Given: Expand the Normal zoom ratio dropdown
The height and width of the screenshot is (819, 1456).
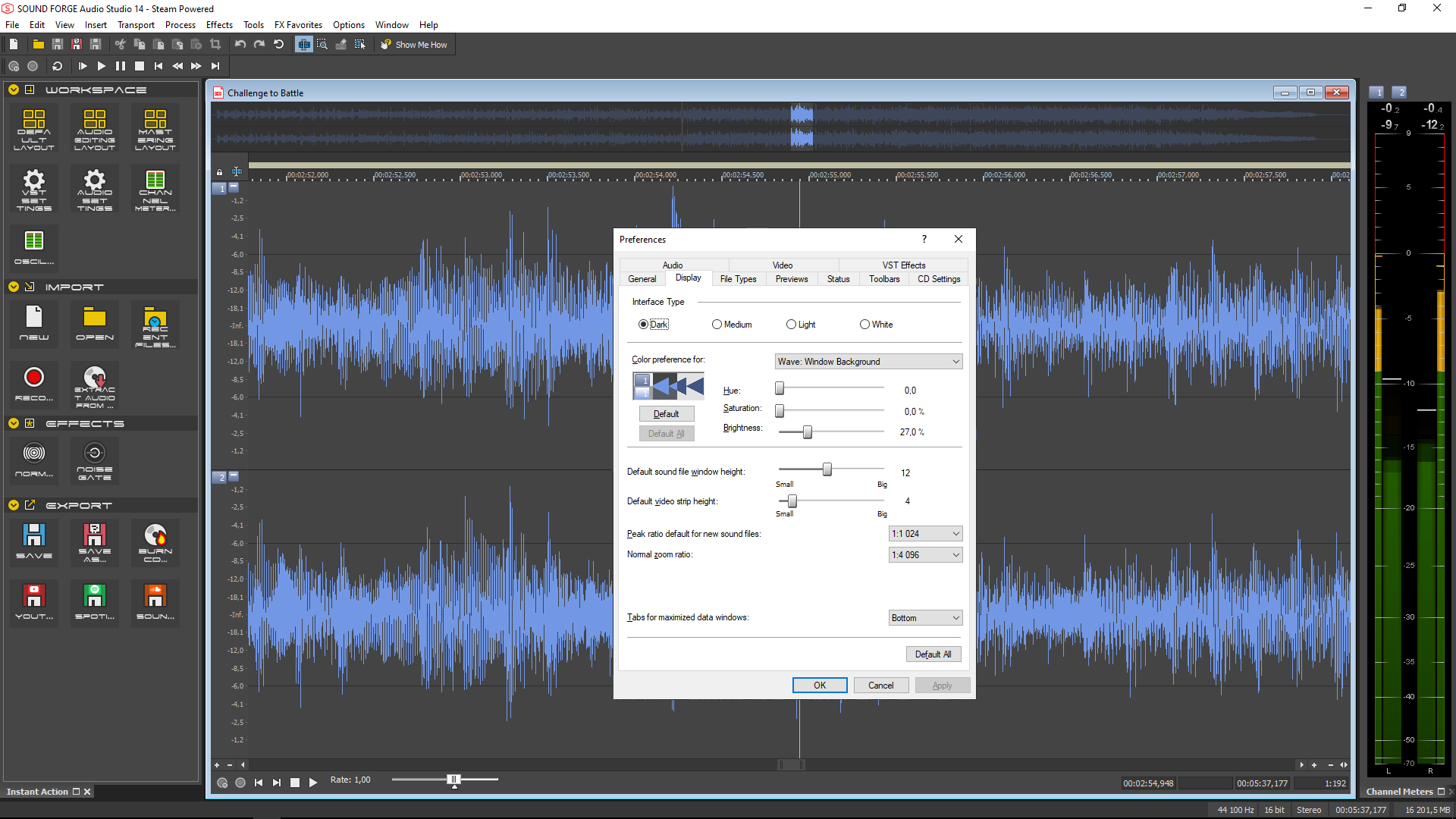Looking at the screenshot, I should 925,555.
